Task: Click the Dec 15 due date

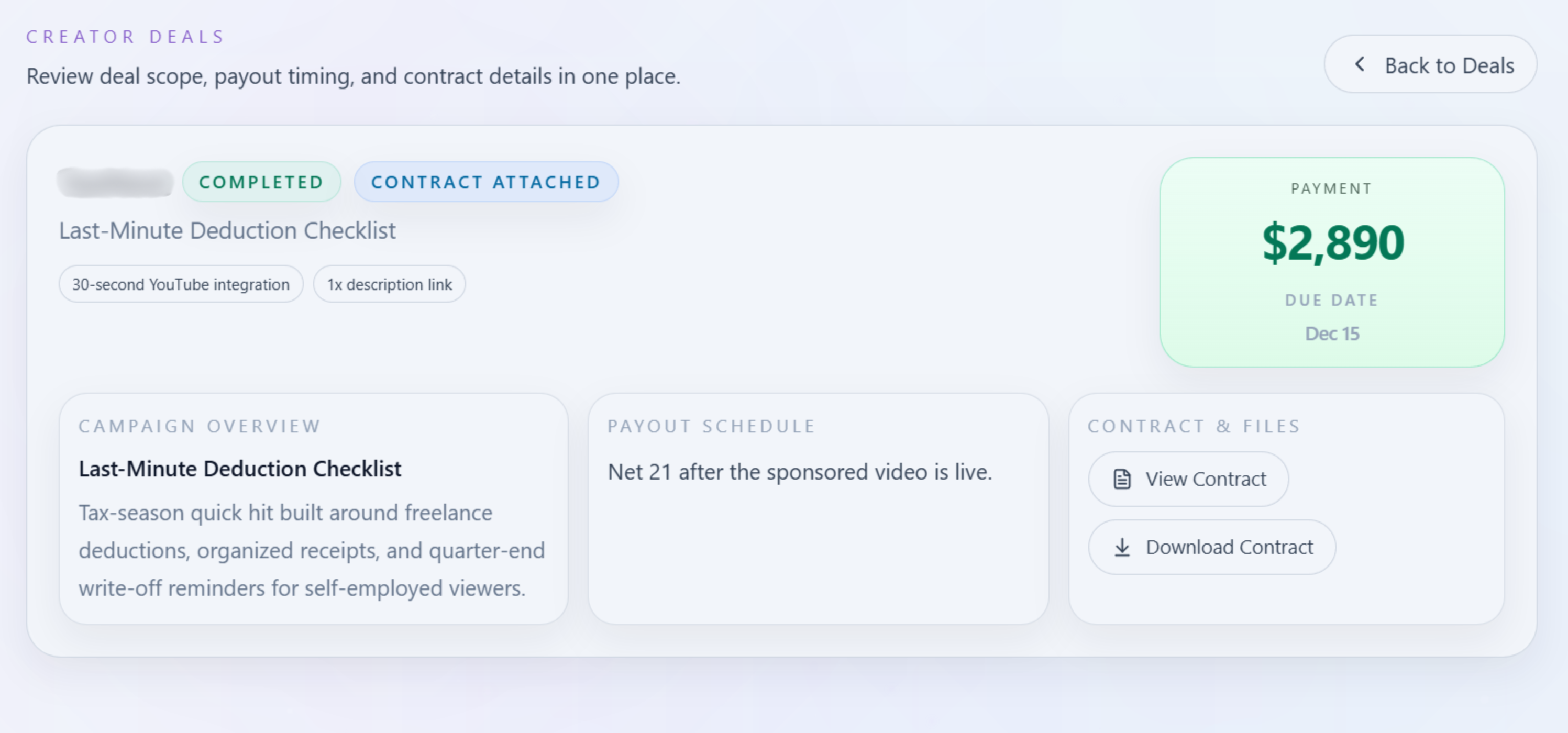Action: pos(1332,334)
